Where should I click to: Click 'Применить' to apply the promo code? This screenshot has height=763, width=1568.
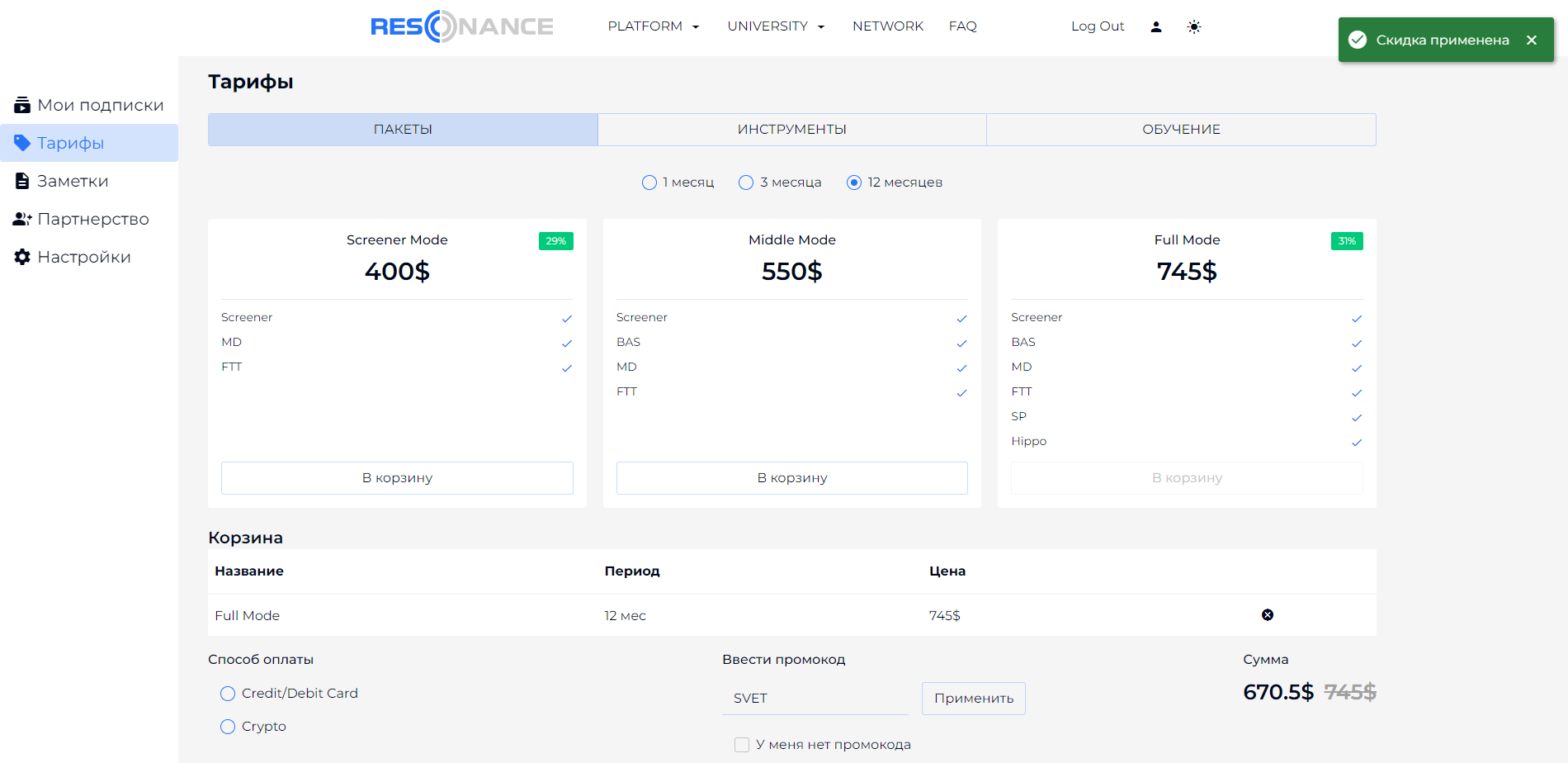(x=974, y=699)
